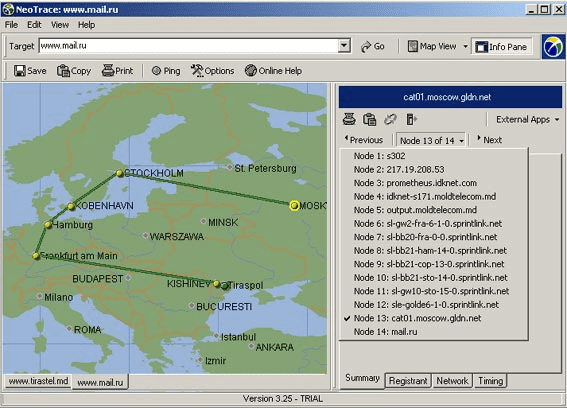Open the Help menu
Image resolution: width=567 pixels, height=408 pixels.
point(86,25)
